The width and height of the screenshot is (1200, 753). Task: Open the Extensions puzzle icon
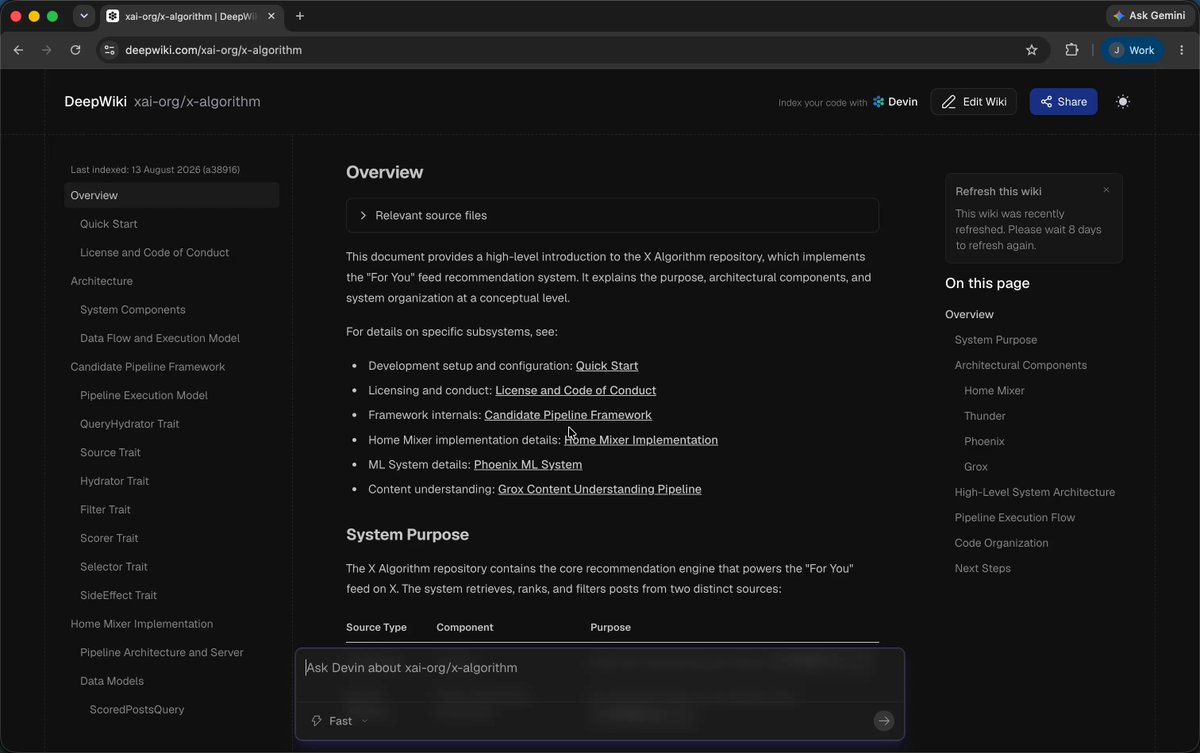pos(1072,50)
